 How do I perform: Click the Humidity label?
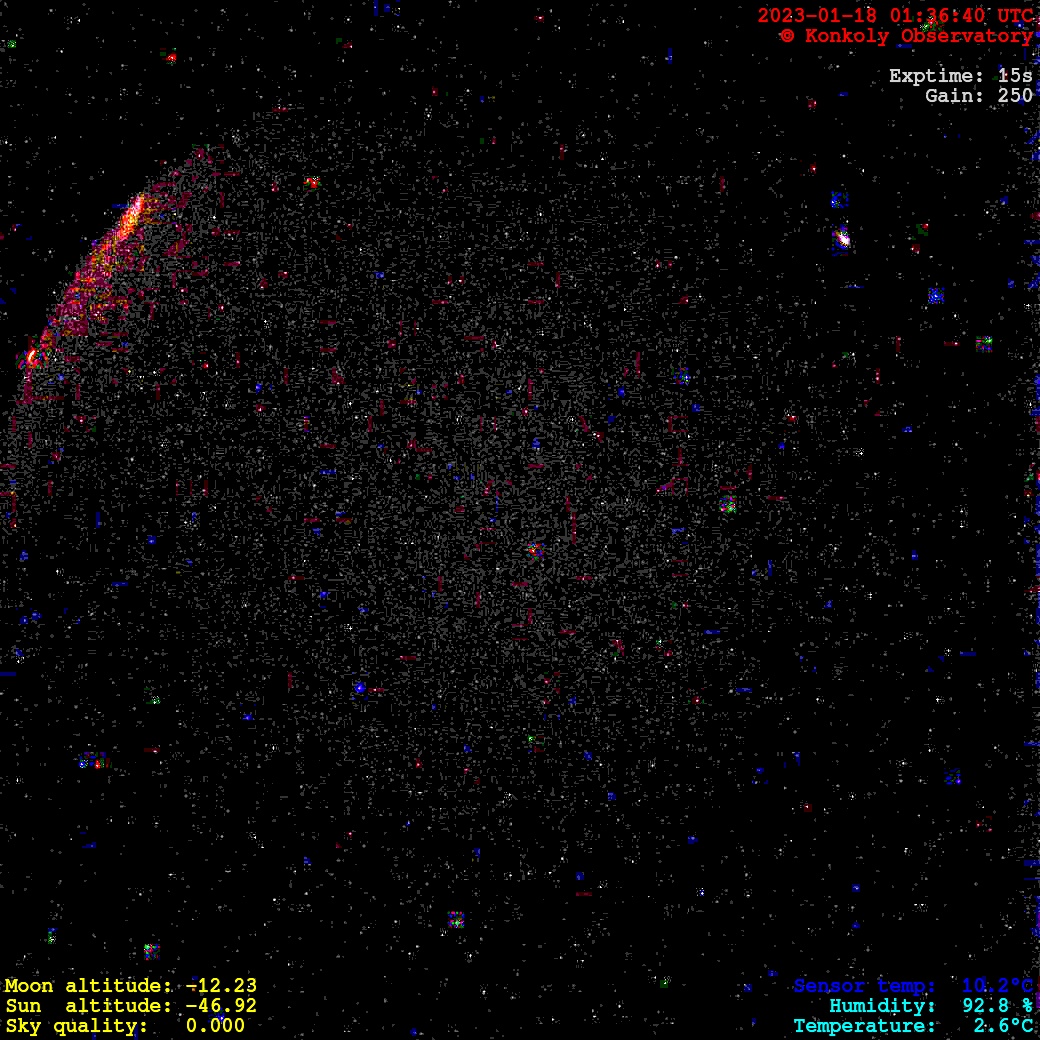point(882,1006)
